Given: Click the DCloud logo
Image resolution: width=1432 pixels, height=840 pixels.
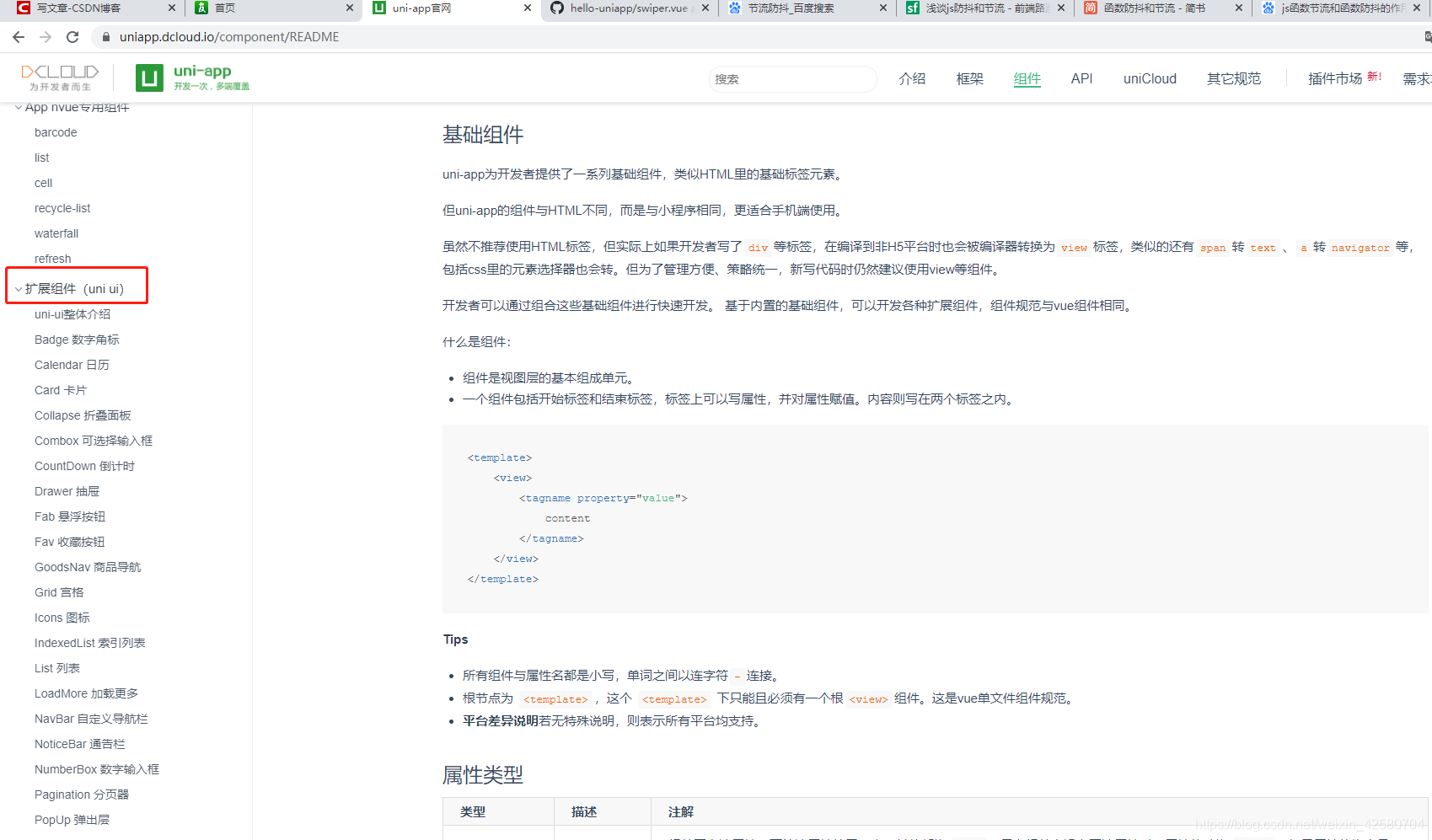Looking at the screenshot, I should click(60, 77).
